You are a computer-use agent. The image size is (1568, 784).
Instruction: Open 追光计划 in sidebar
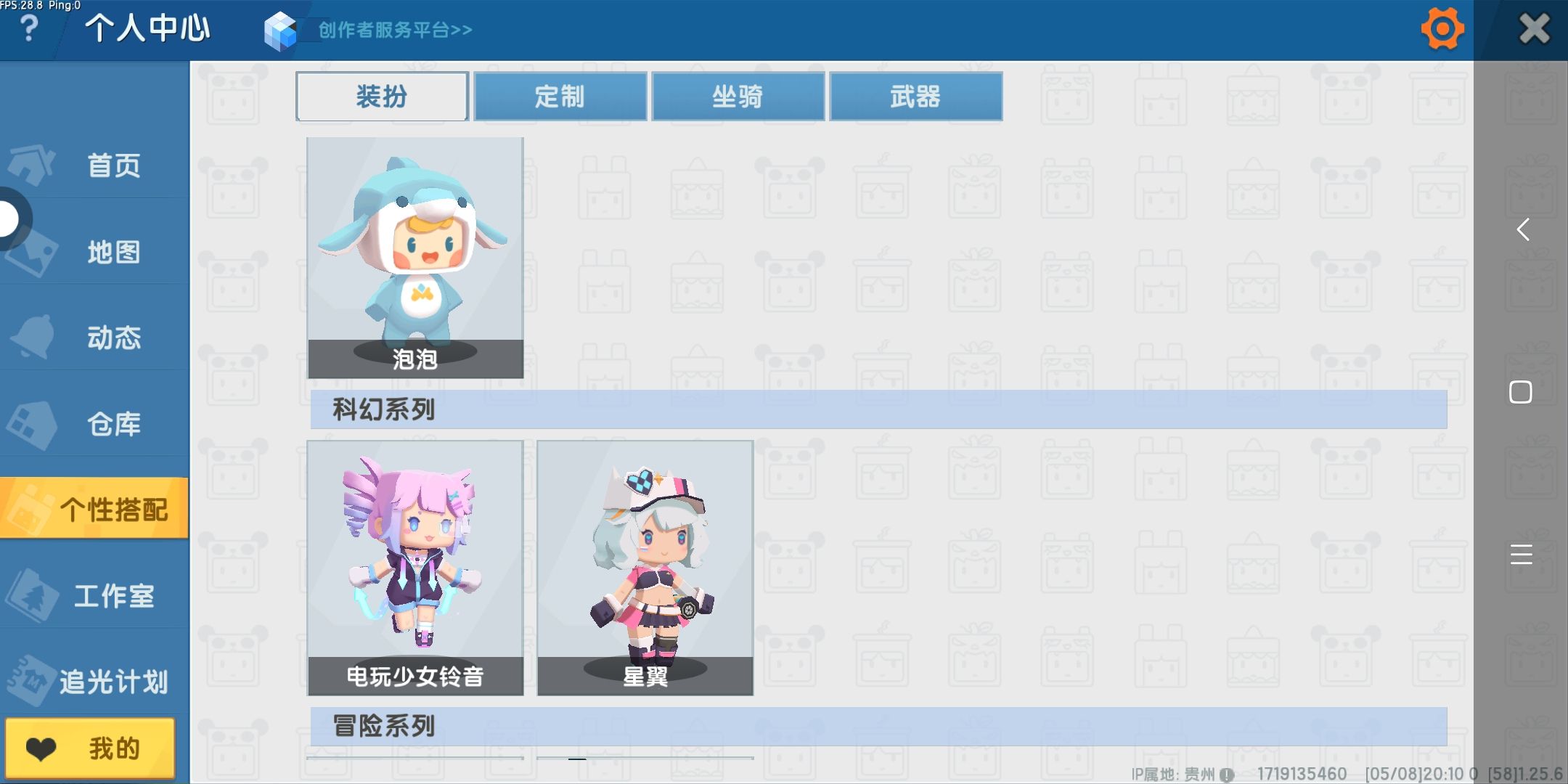(94, 682)
